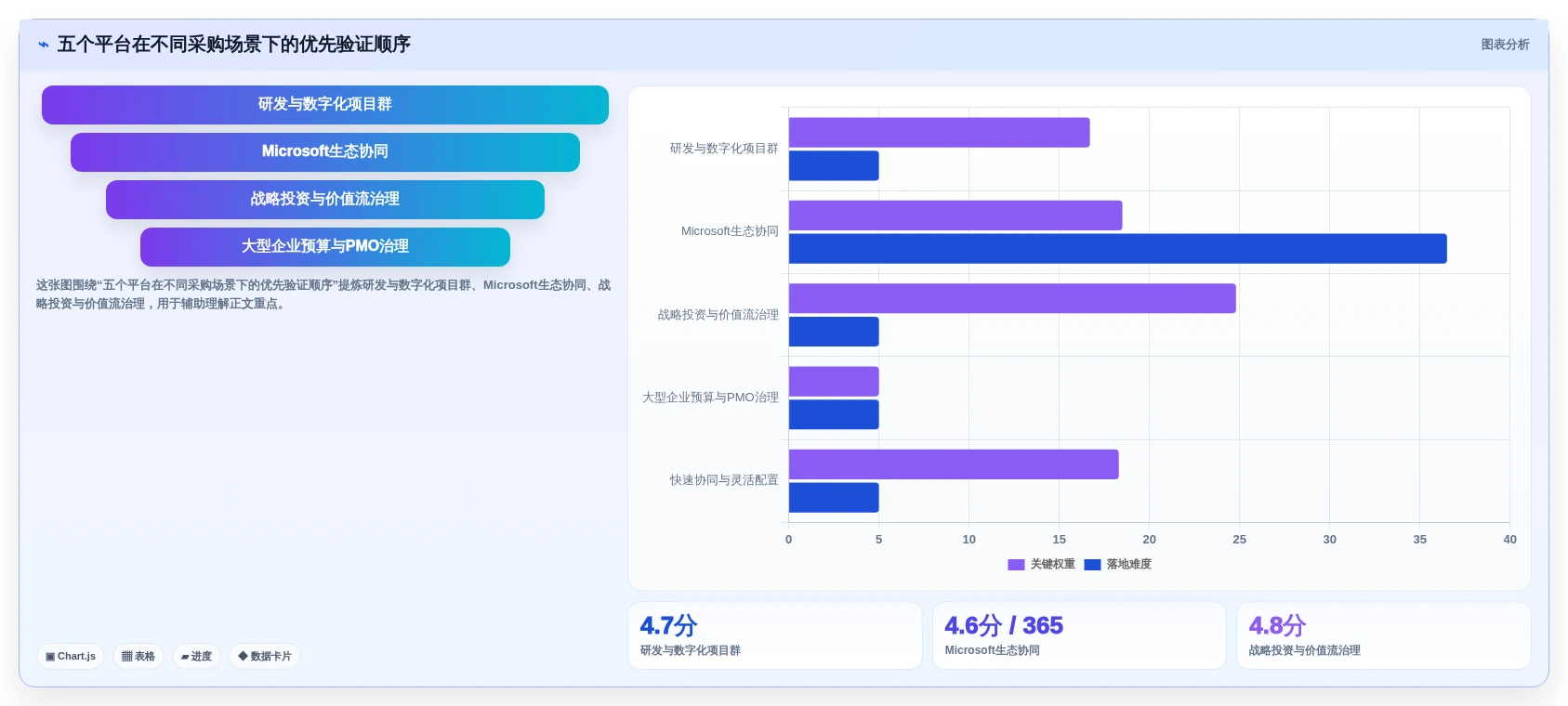Click the 表格 tag chip
Screen dimensions: 1568x706
pos(138,656)
